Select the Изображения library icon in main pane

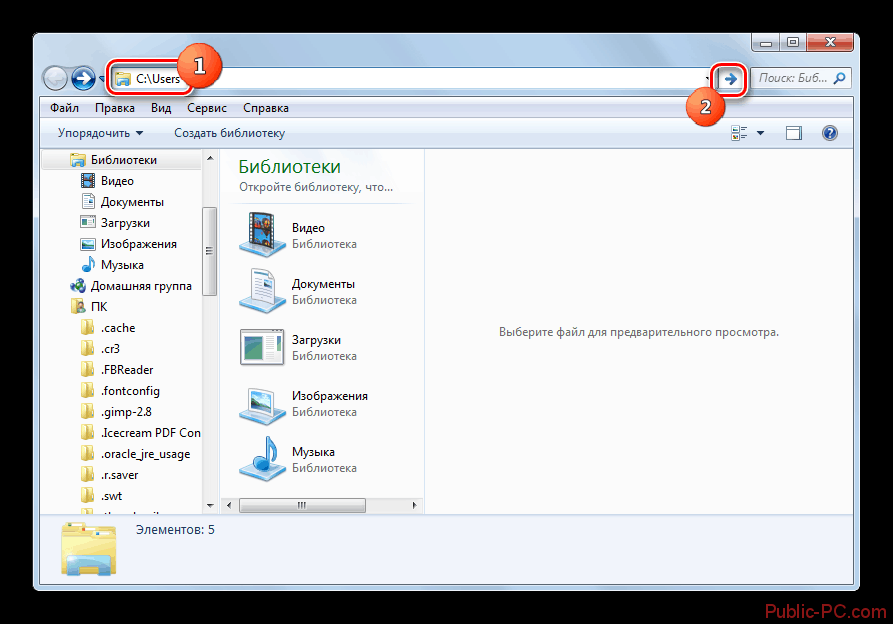[263, 403]
